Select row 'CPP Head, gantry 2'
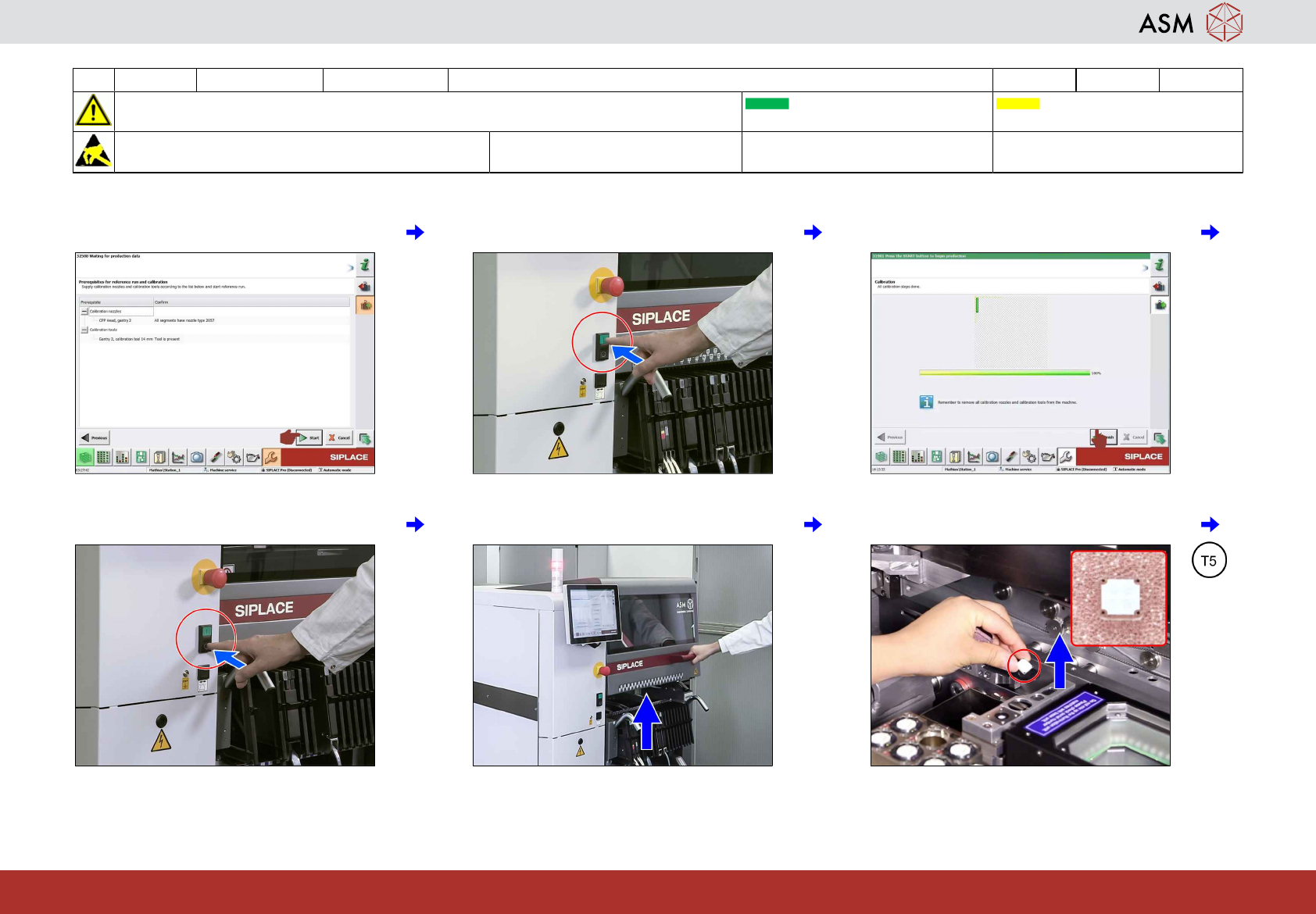Viewport: 1316px width, 914px height. 215,320
